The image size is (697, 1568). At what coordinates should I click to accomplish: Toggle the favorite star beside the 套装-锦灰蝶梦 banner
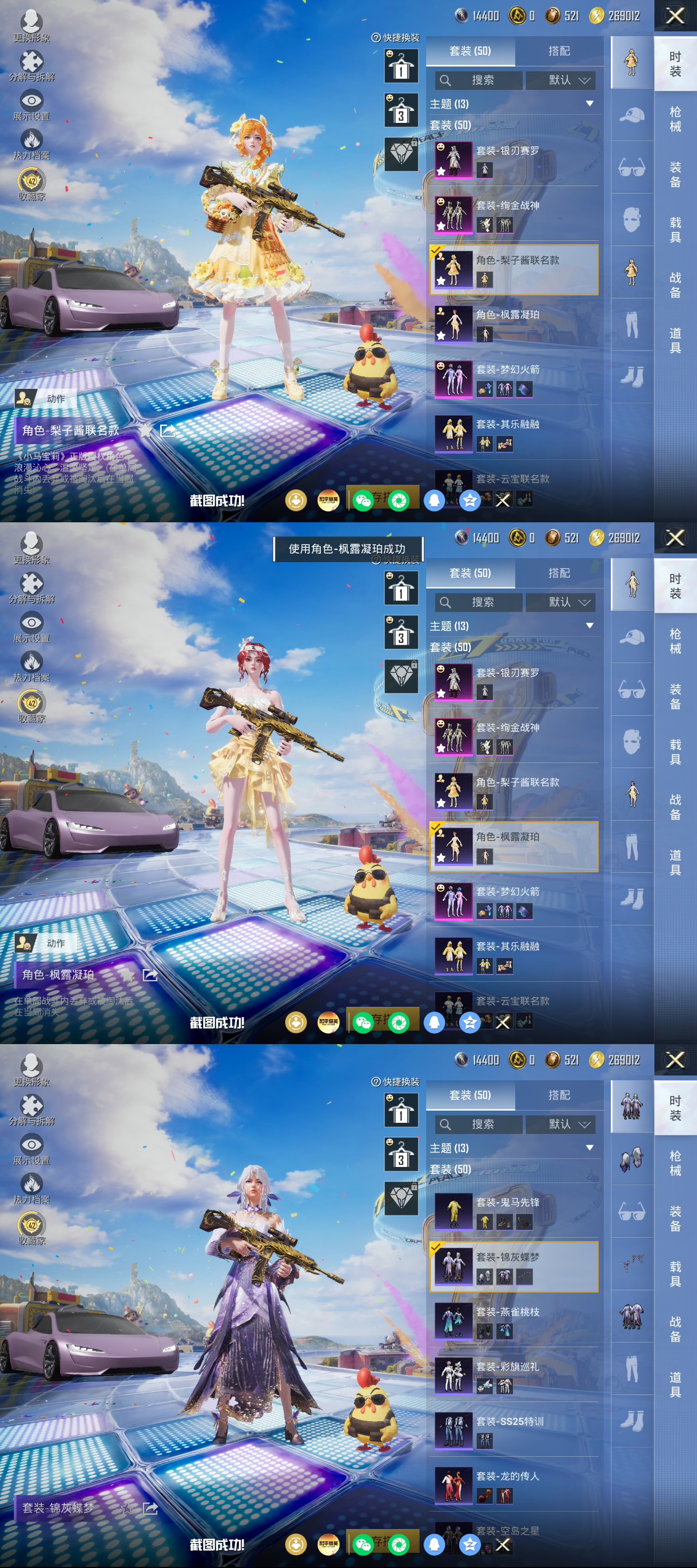[x=128, y=1508]
